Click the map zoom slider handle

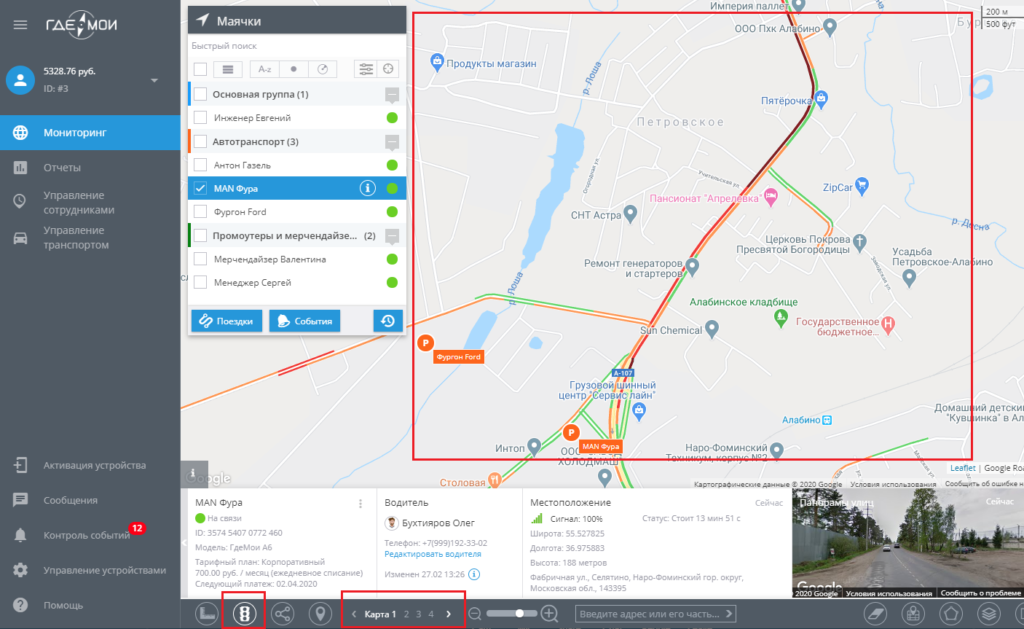point(519,613)
